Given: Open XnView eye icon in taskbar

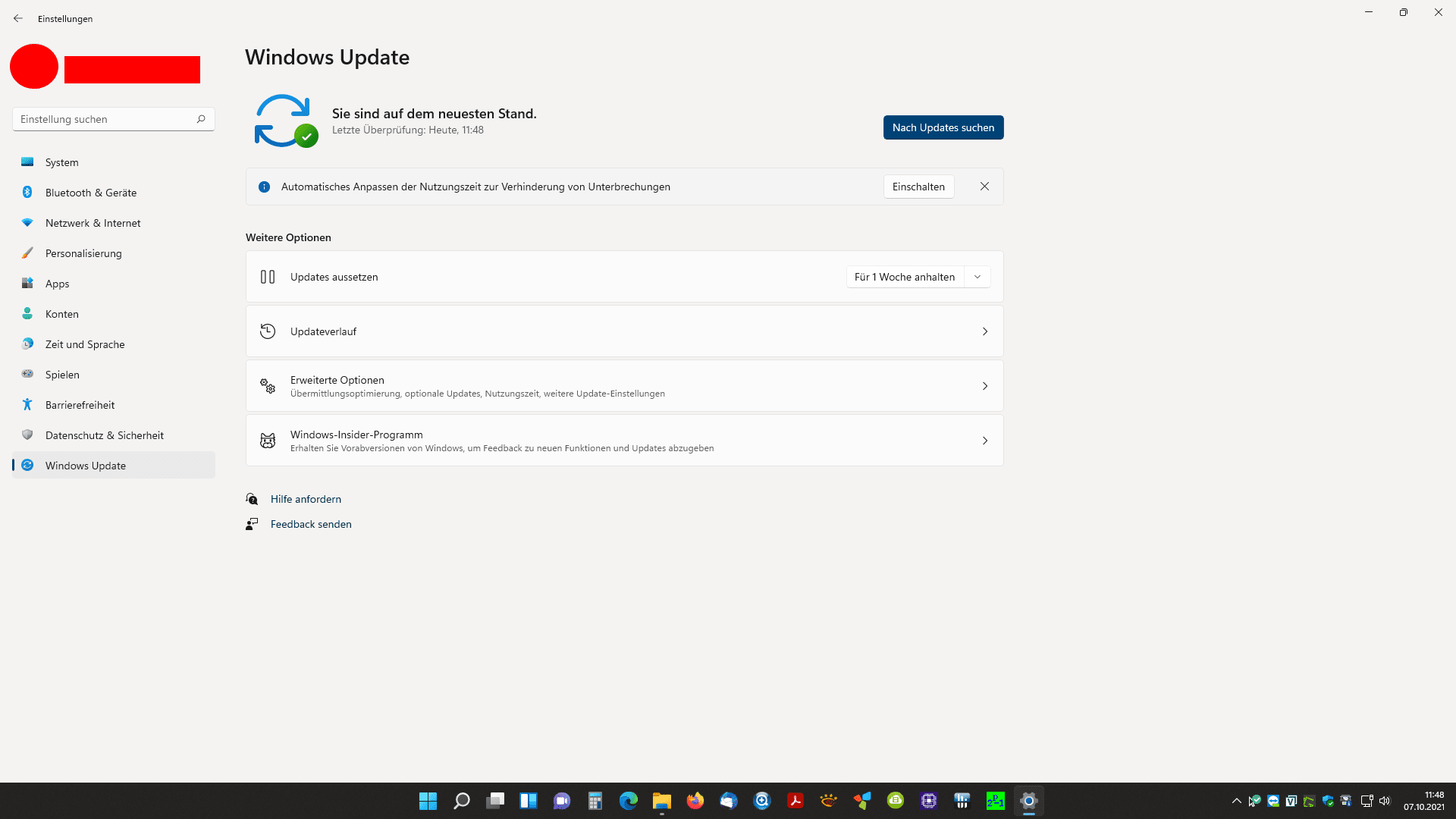Looking at the screenshot, I should tap(829, 801).
